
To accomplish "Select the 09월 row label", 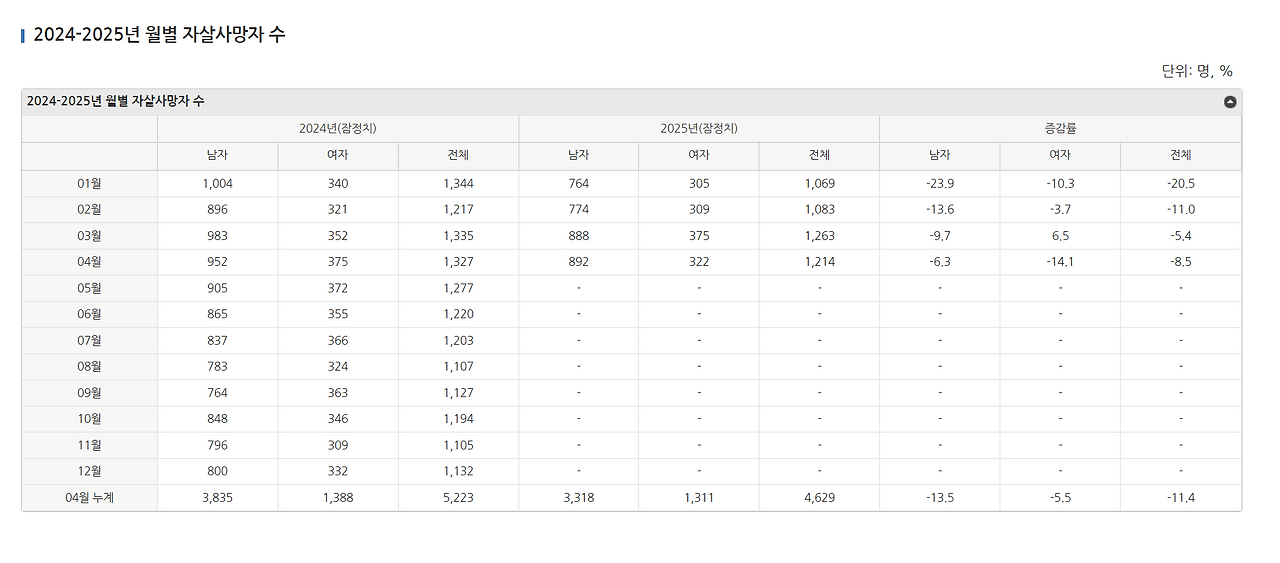I will click(89, 393).
